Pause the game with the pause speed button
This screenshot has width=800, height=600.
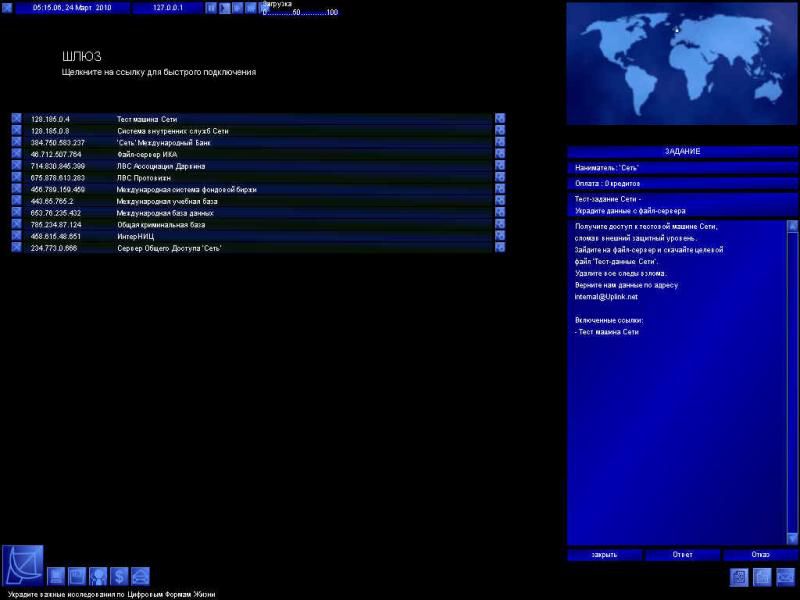[211, 8]
